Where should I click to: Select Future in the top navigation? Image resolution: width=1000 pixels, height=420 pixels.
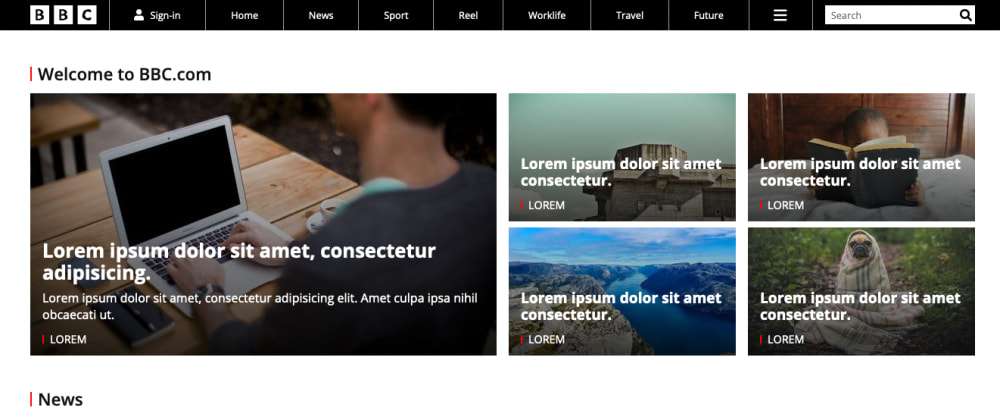tap(709, 15)
